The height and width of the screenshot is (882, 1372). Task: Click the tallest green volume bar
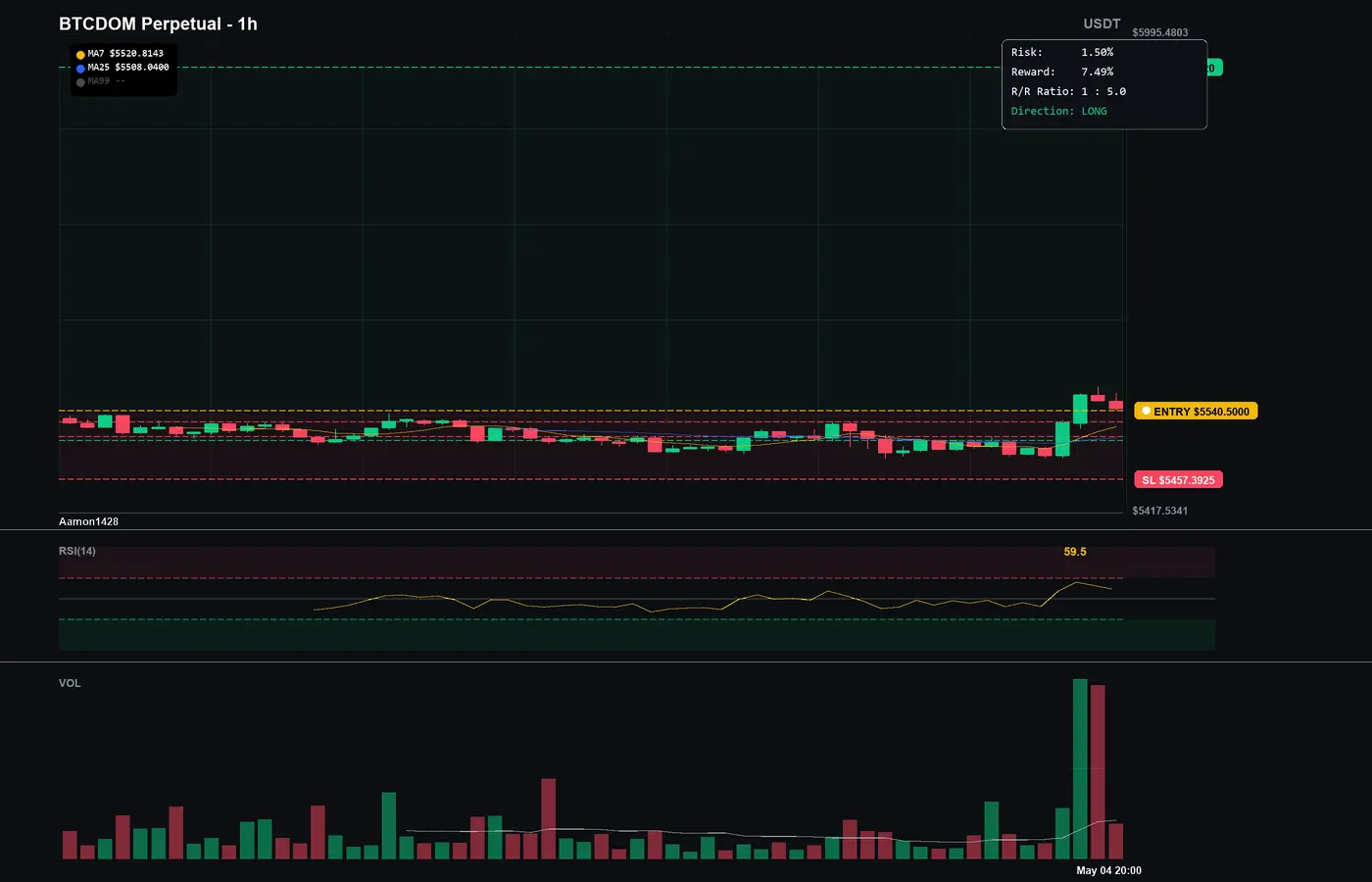(x=1080, y=769)
